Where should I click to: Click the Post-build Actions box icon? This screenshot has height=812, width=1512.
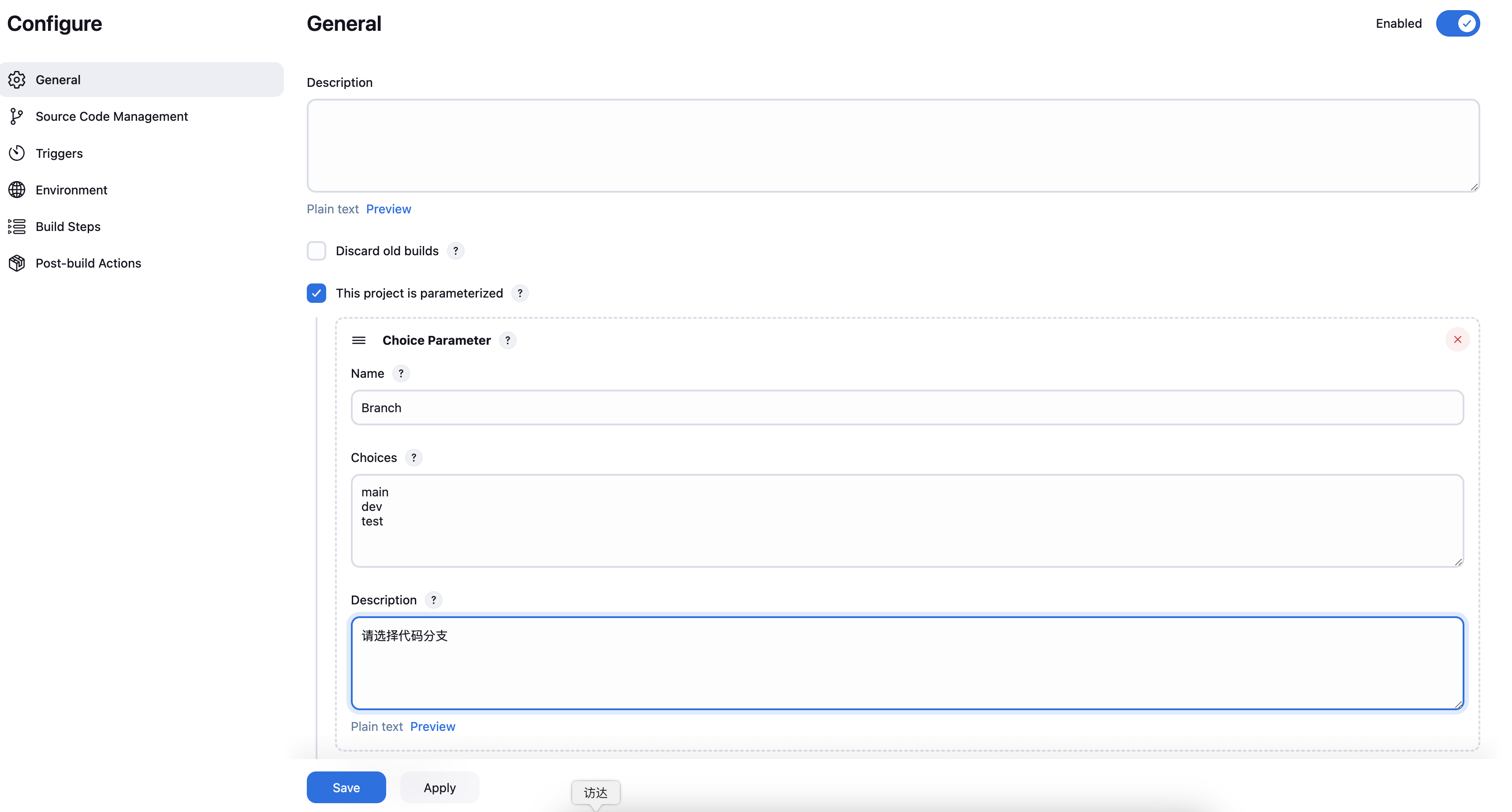[x=16, y=263]
